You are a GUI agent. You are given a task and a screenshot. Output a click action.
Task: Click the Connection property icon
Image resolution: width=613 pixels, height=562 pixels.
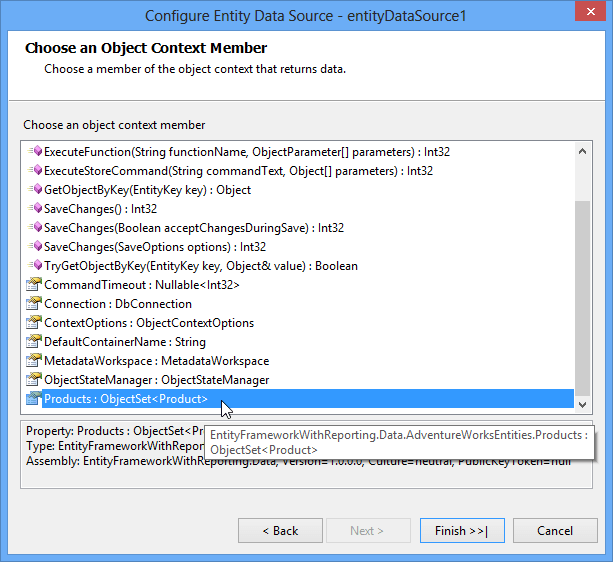pos(34,304)
